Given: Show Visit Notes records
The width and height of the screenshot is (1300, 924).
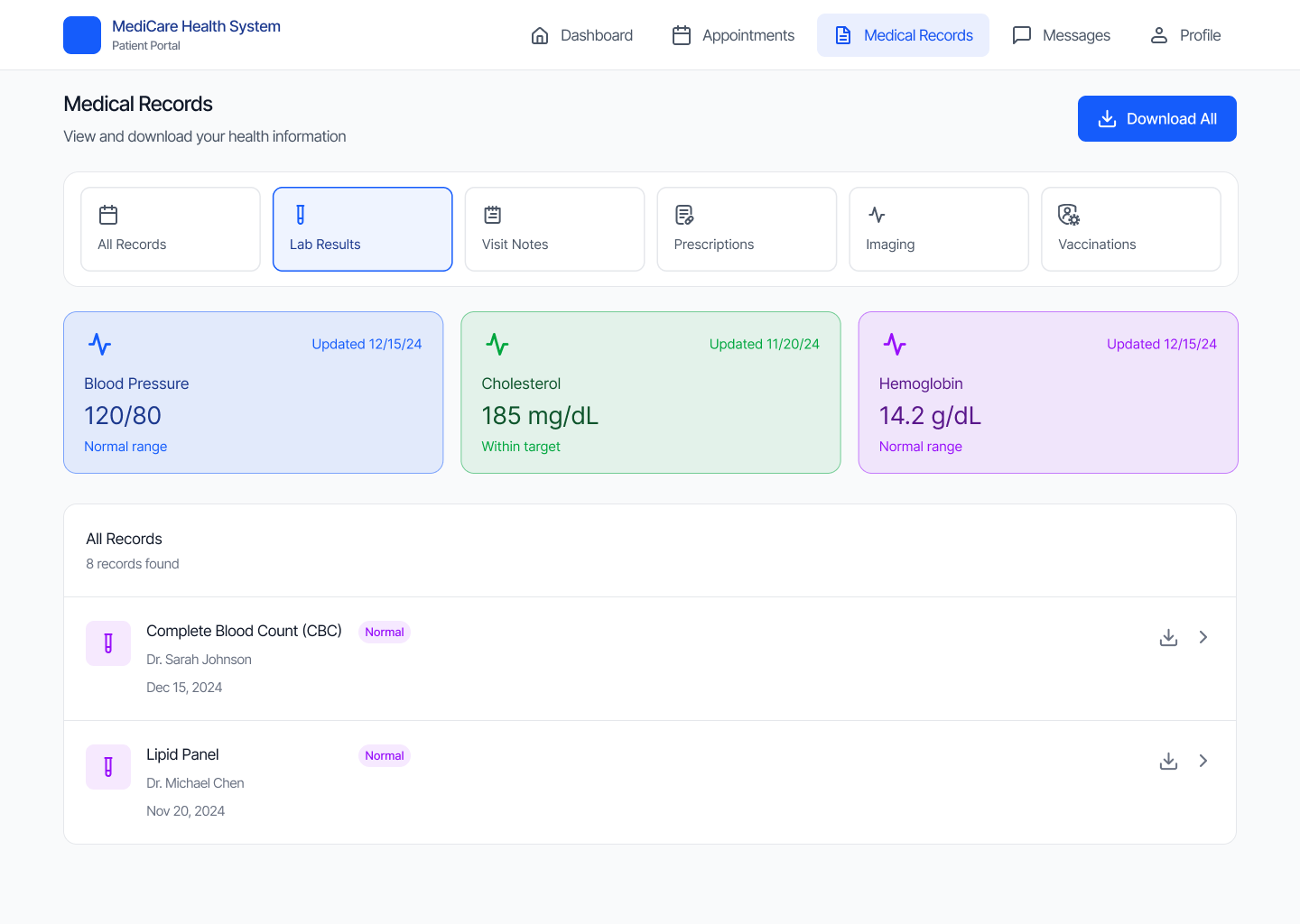Looking at the screenshot, I should 554,229.
